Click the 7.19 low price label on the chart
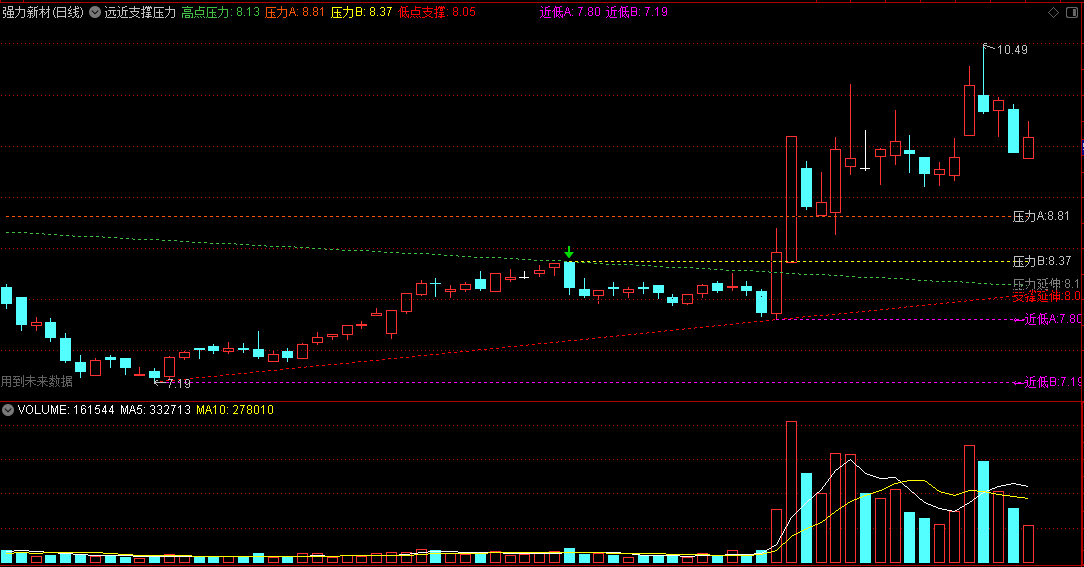 pyautogui.click(x=178, y=384)
